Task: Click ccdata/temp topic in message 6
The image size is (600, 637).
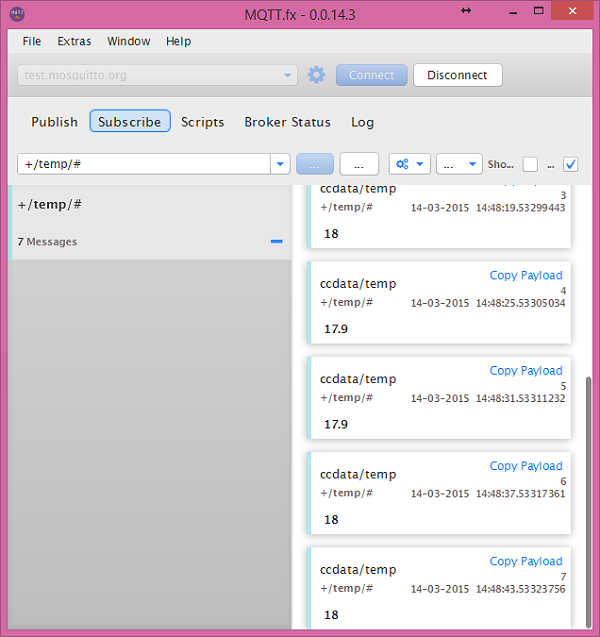Action: (x=358, y=474)
